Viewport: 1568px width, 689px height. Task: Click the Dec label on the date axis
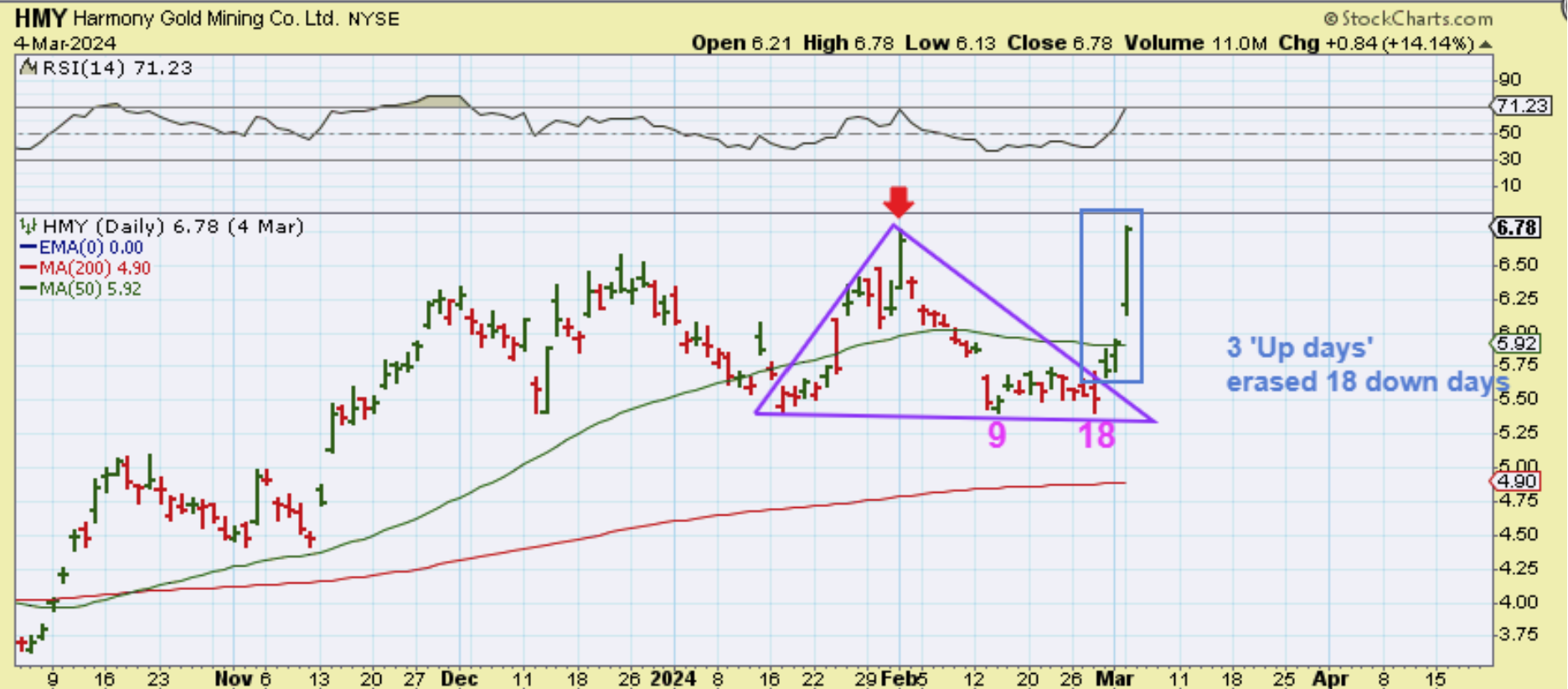pyautogui.click(x=459, y=678)
